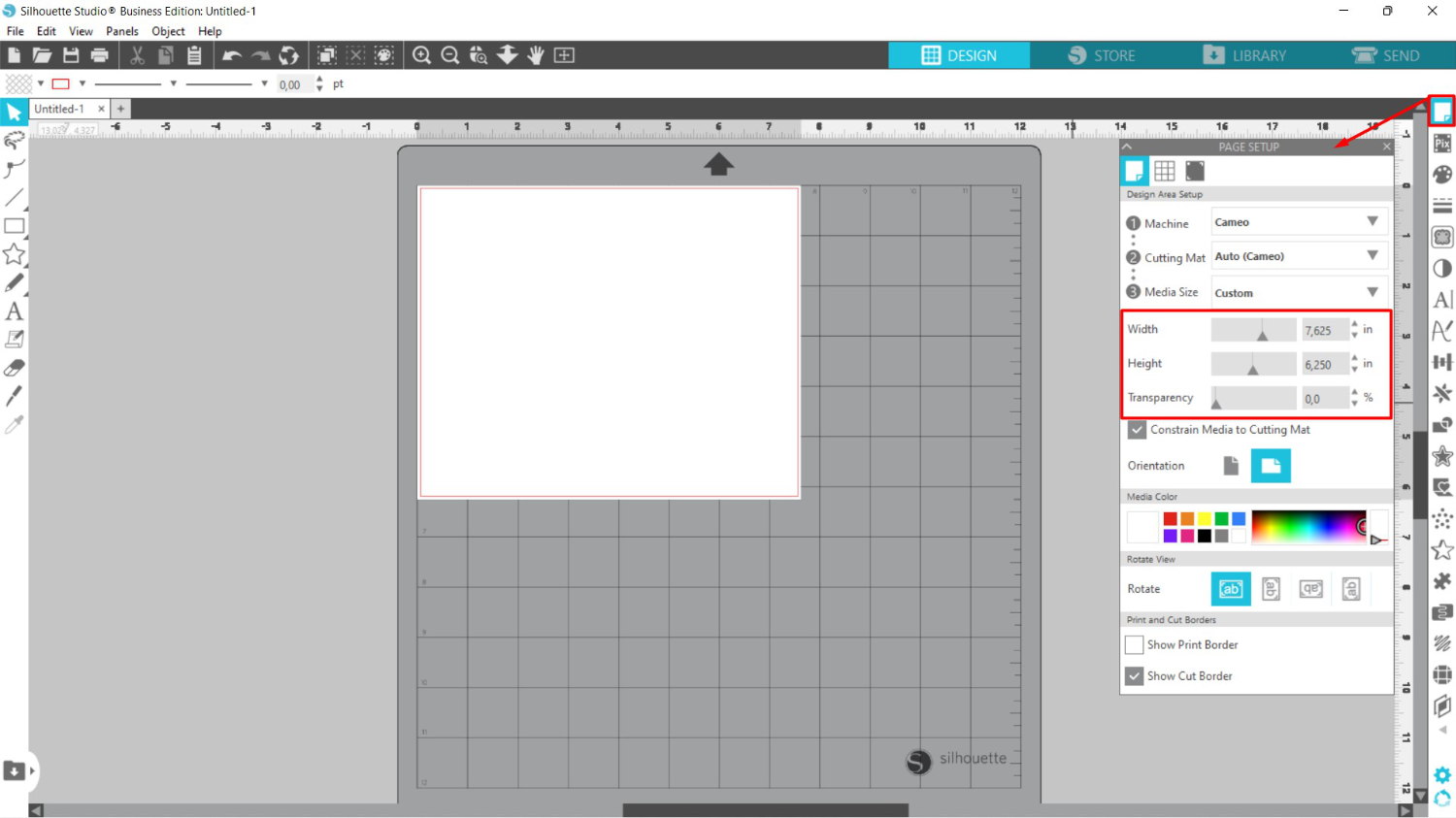The height and width of the screenshot is (818, 1456).
Task: Open the View menu
Action: pyautogui.click(x=81, y=31)
